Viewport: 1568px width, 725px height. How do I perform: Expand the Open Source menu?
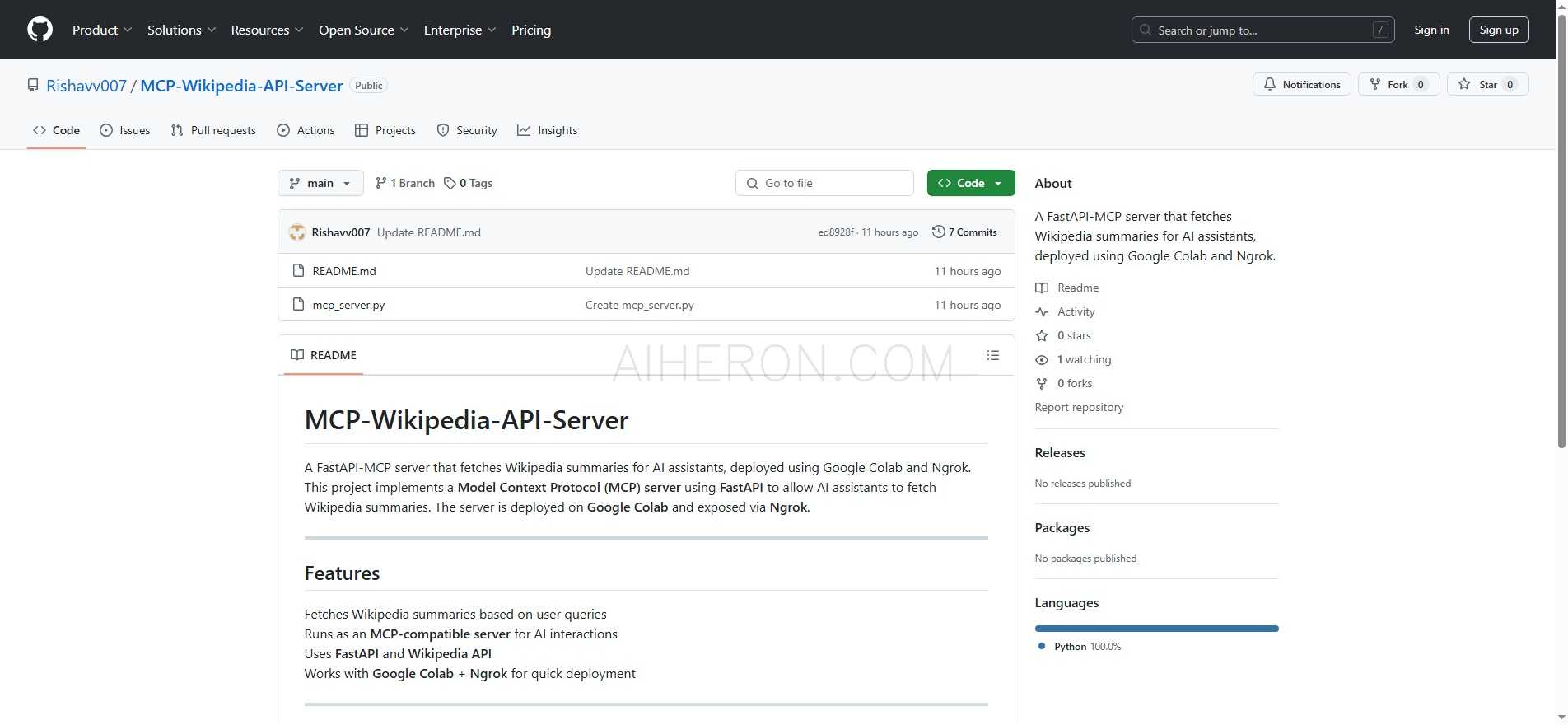(x=363, y=30)
